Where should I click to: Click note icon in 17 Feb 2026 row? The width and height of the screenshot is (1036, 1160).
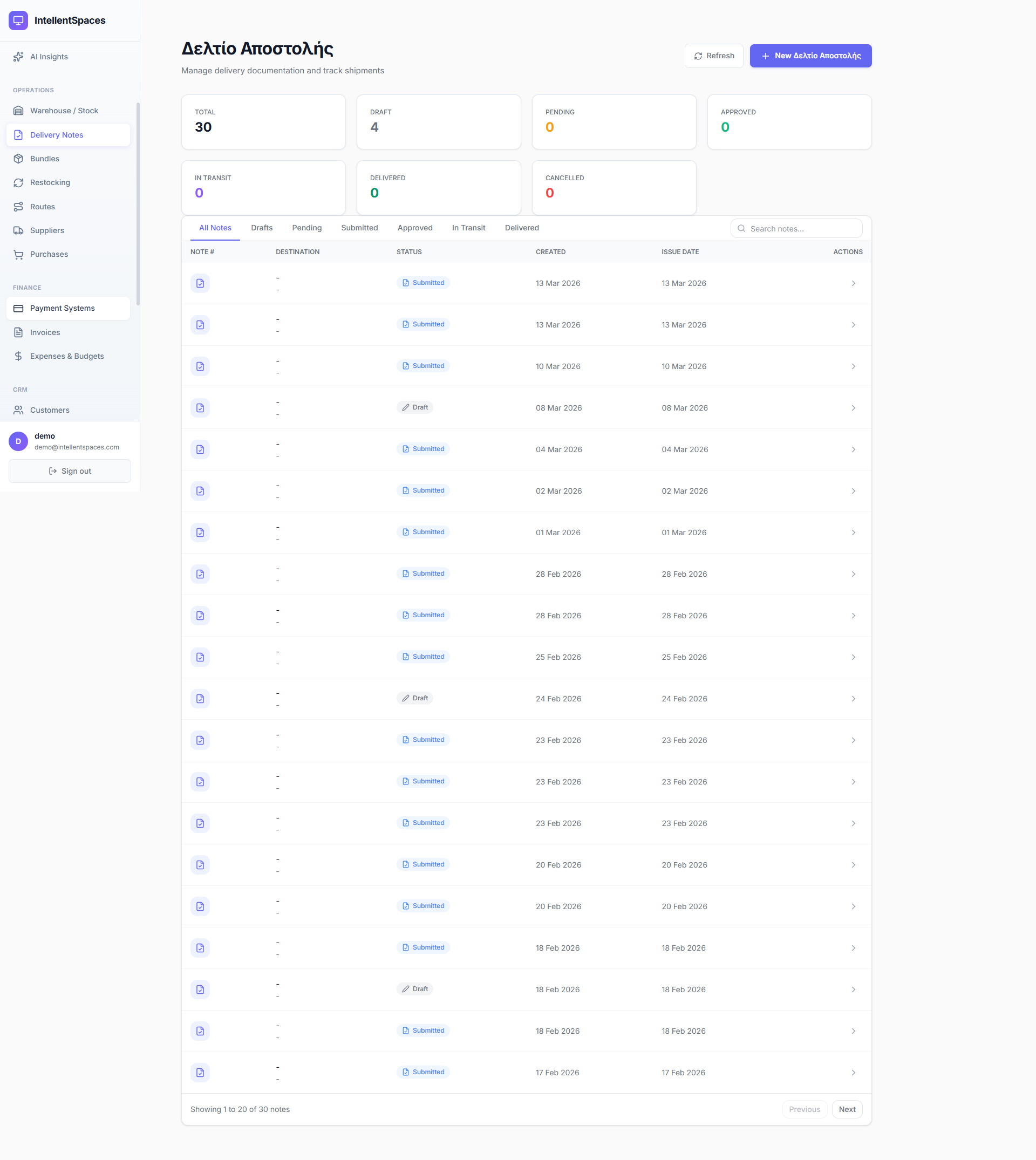coord(200,1073)
